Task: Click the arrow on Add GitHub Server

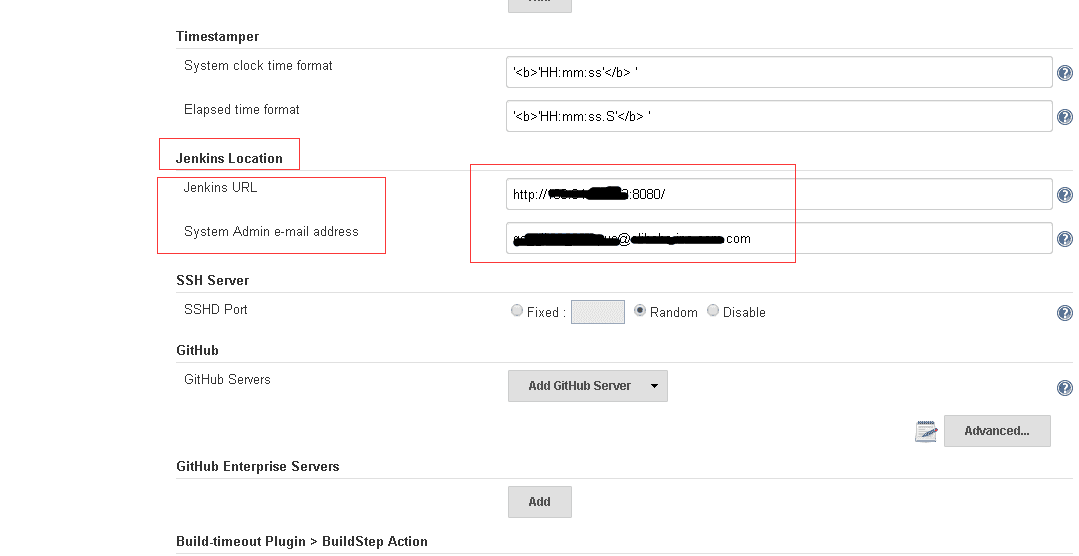Action: click(654, 386)
